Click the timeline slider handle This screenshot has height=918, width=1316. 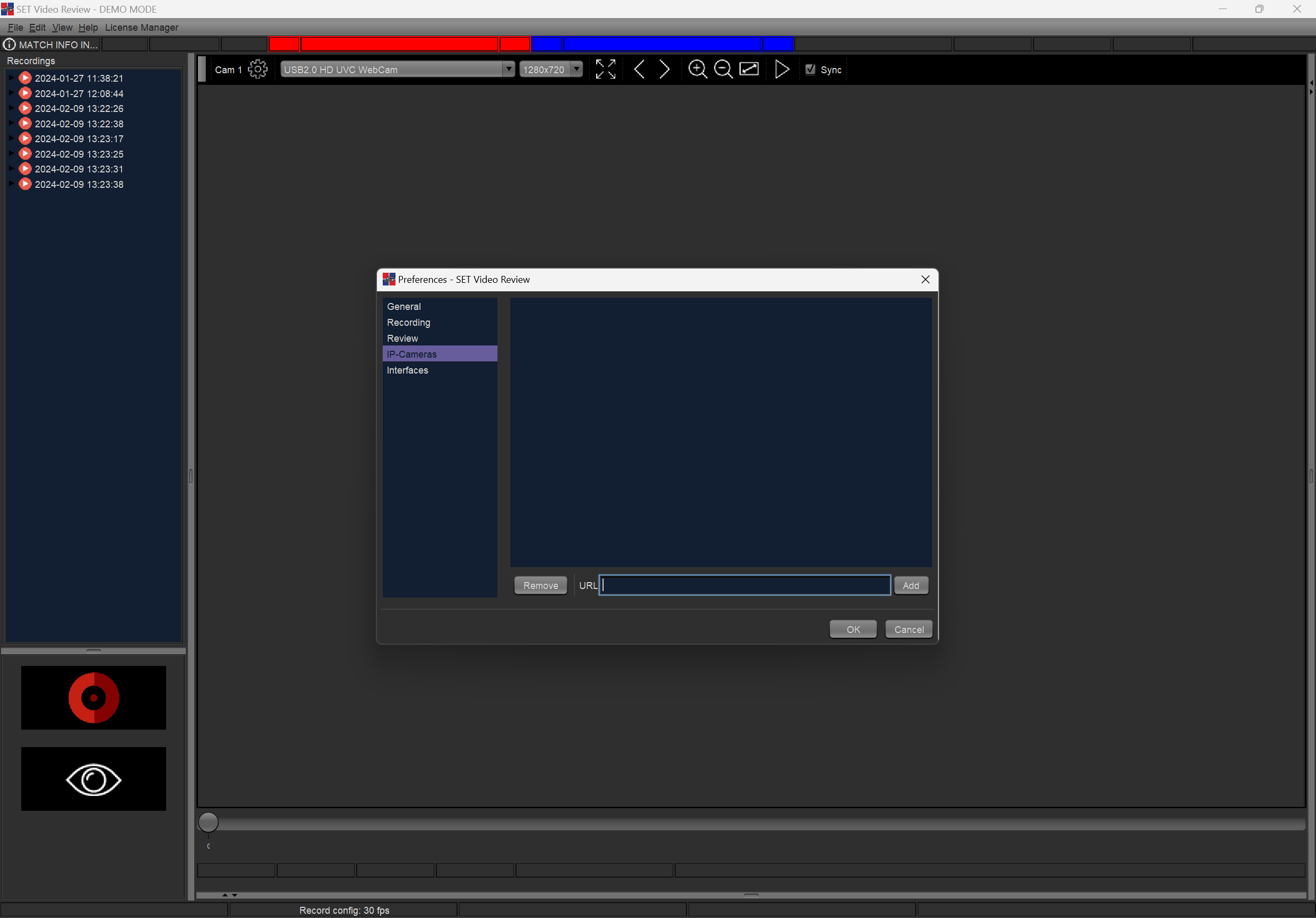(x=208, y=822)
